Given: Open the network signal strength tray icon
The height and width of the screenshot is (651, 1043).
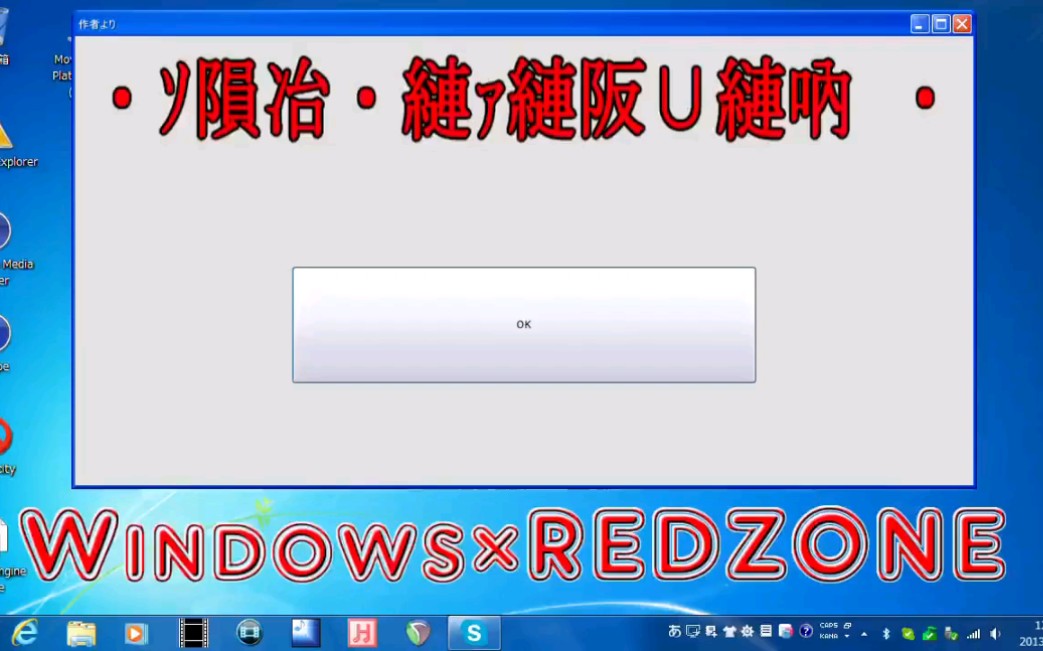Looking at the screenshot, I should click(973, 634).
